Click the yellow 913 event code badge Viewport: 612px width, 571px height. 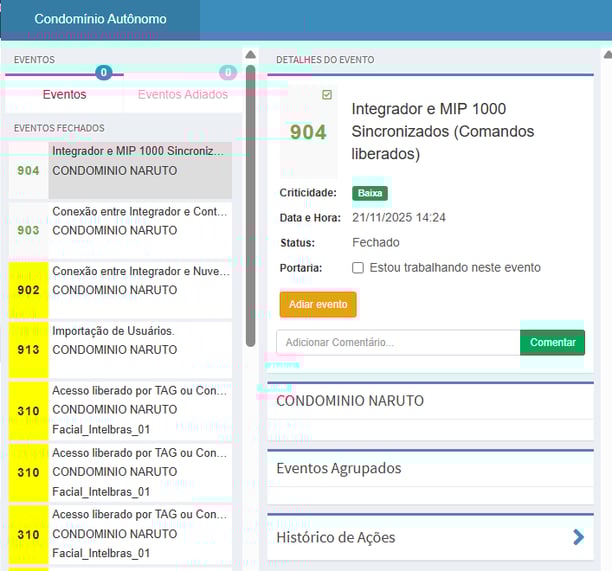28,350
